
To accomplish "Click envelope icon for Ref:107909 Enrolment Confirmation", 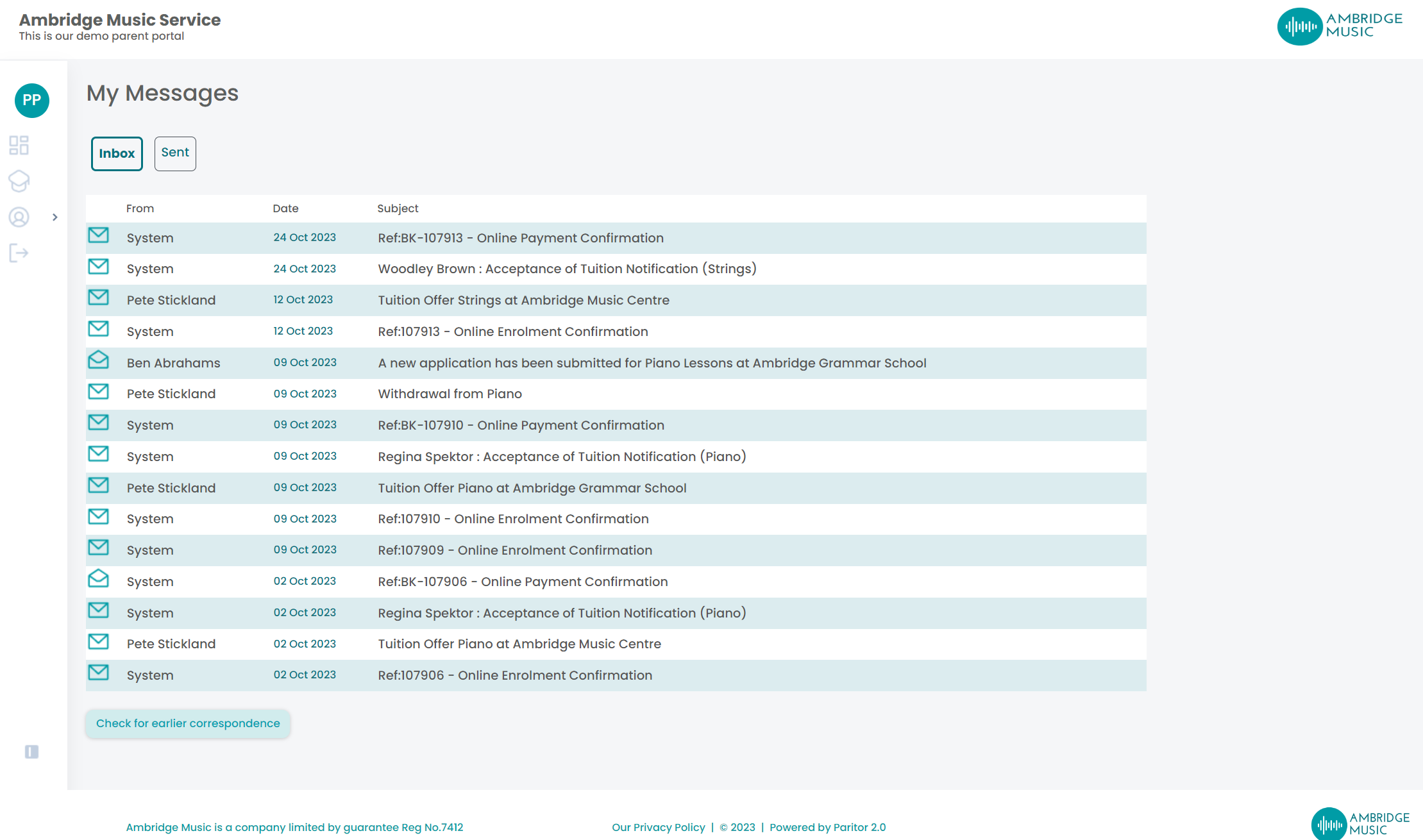I will (x=98, y=548).
